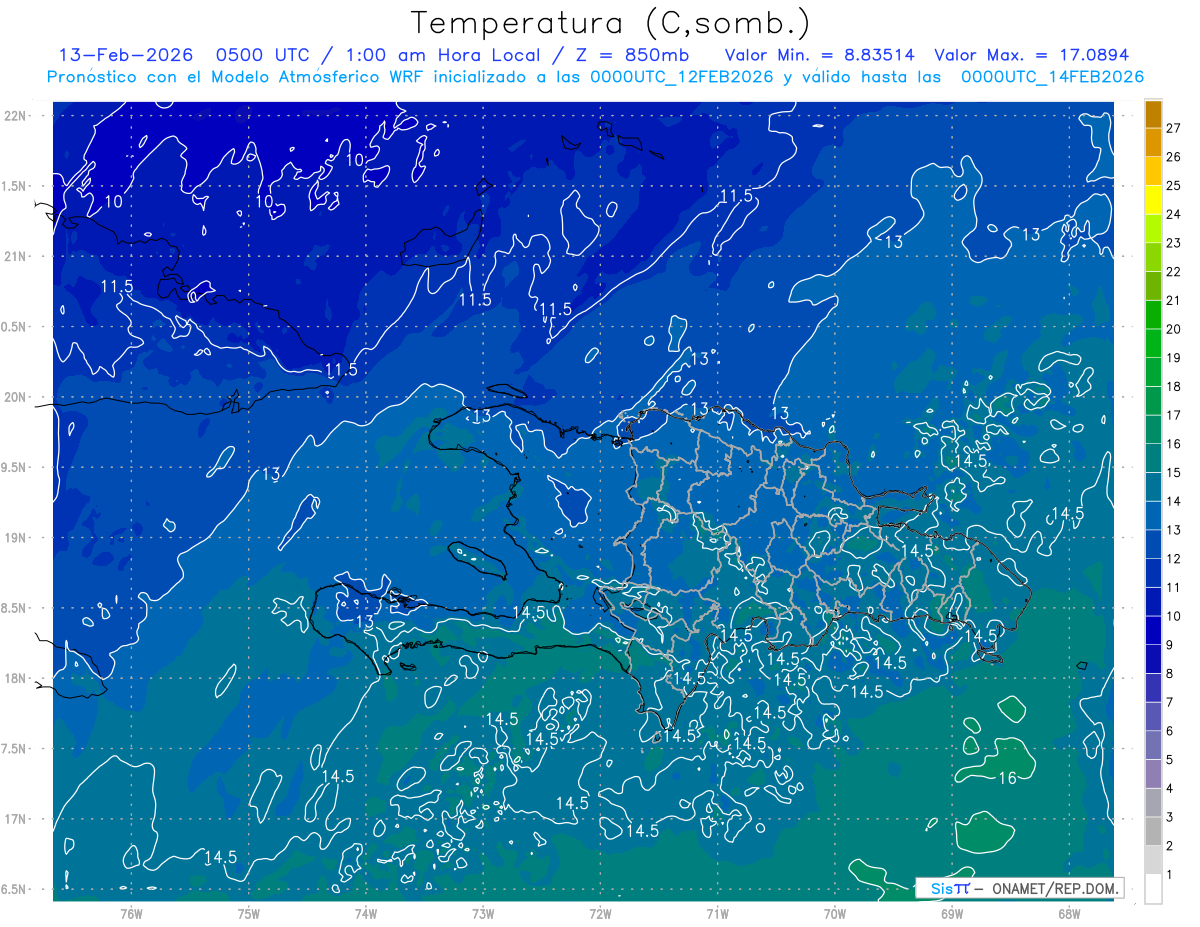Click the '19N' latitude axis label
The height and width of the screenshot is (927, 1200).
click(15, 538)
